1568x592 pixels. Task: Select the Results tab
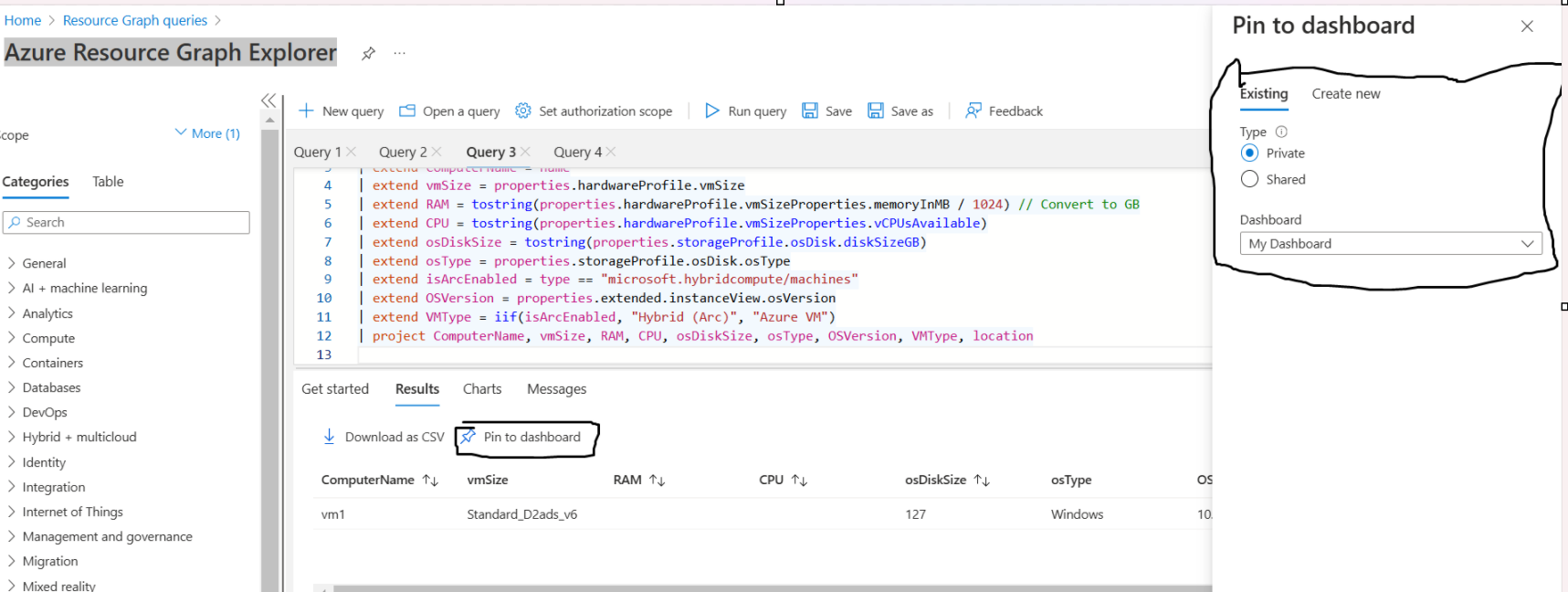click(x=417, y=389)
